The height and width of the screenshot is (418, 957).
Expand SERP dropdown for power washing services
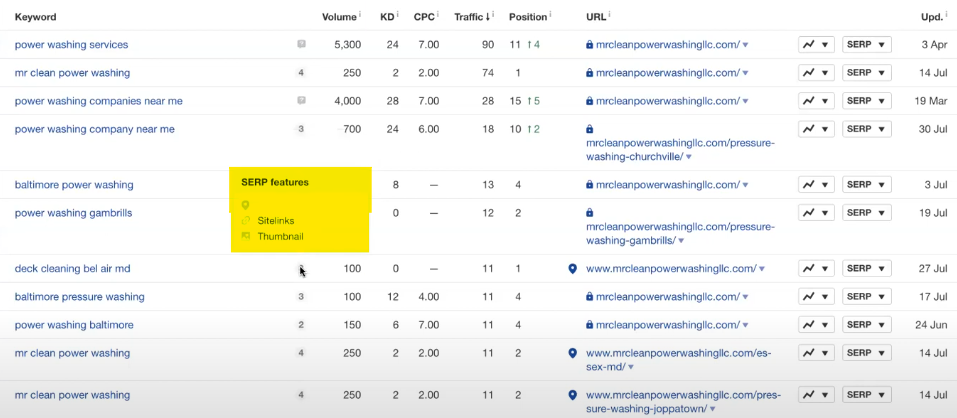[x=867, y=45]
